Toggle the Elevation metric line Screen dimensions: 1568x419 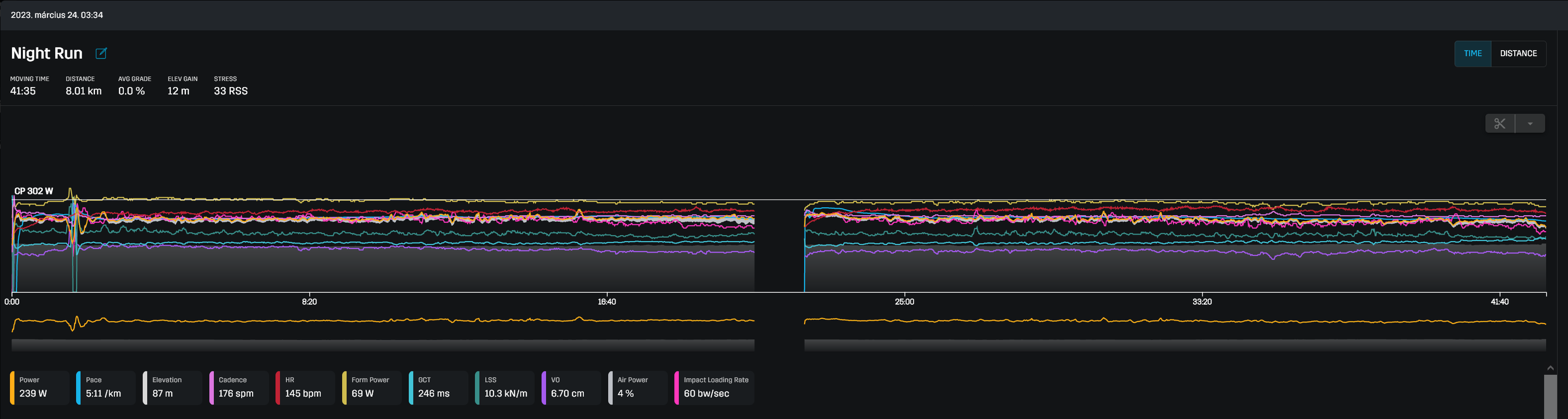pyautogui.click(x=172, y=387)
